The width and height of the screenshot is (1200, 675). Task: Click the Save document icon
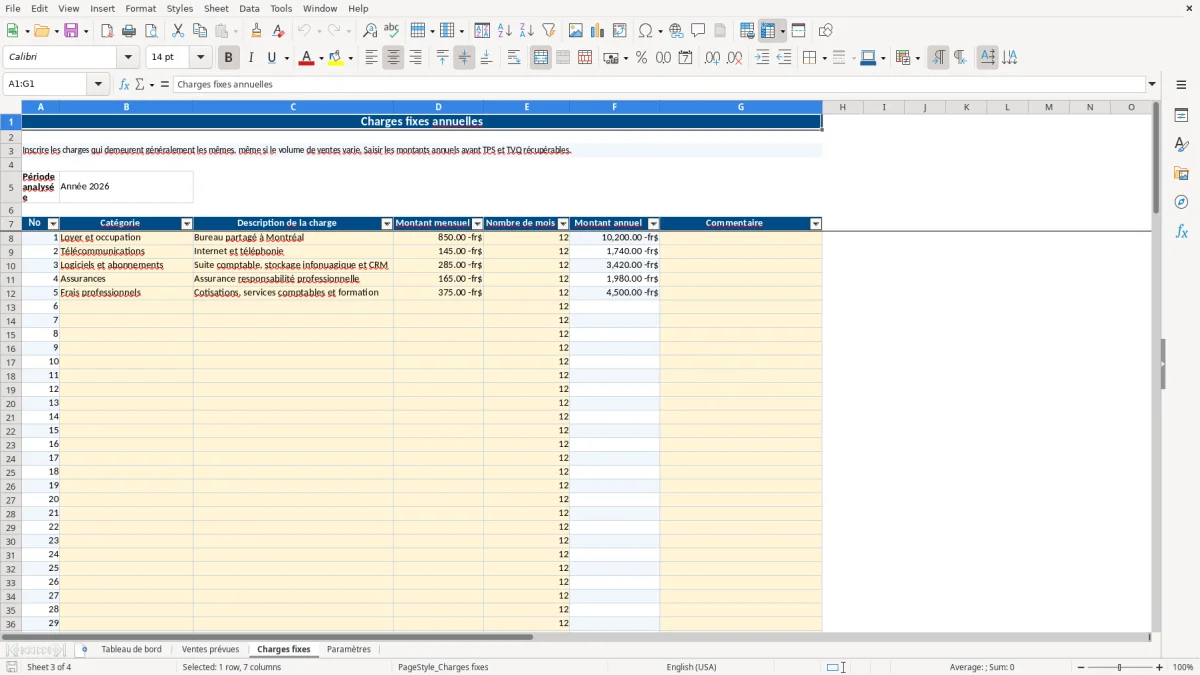[x=71, y=31]
